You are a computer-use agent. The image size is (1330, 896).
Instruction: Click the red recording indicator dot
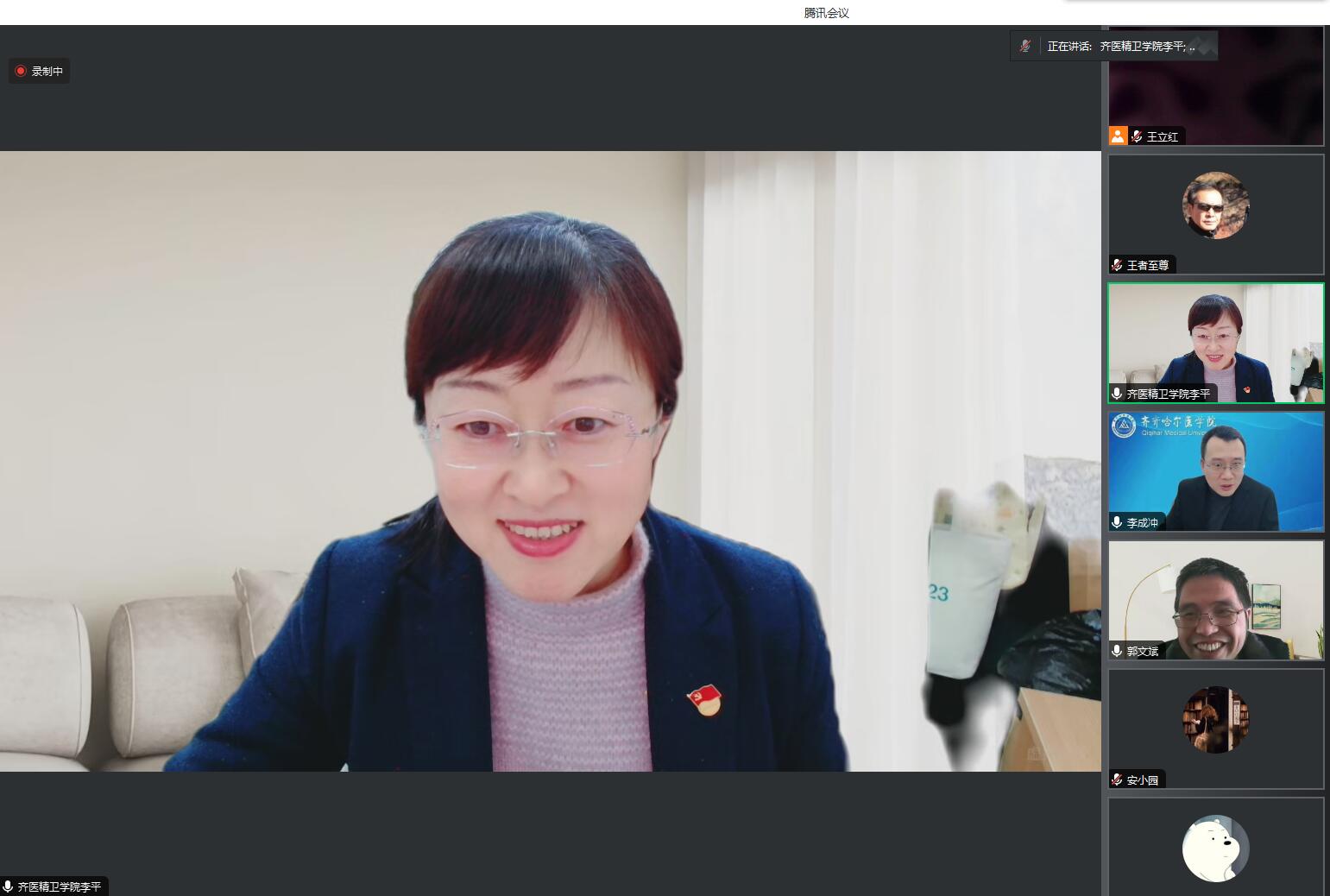point(21,71)
